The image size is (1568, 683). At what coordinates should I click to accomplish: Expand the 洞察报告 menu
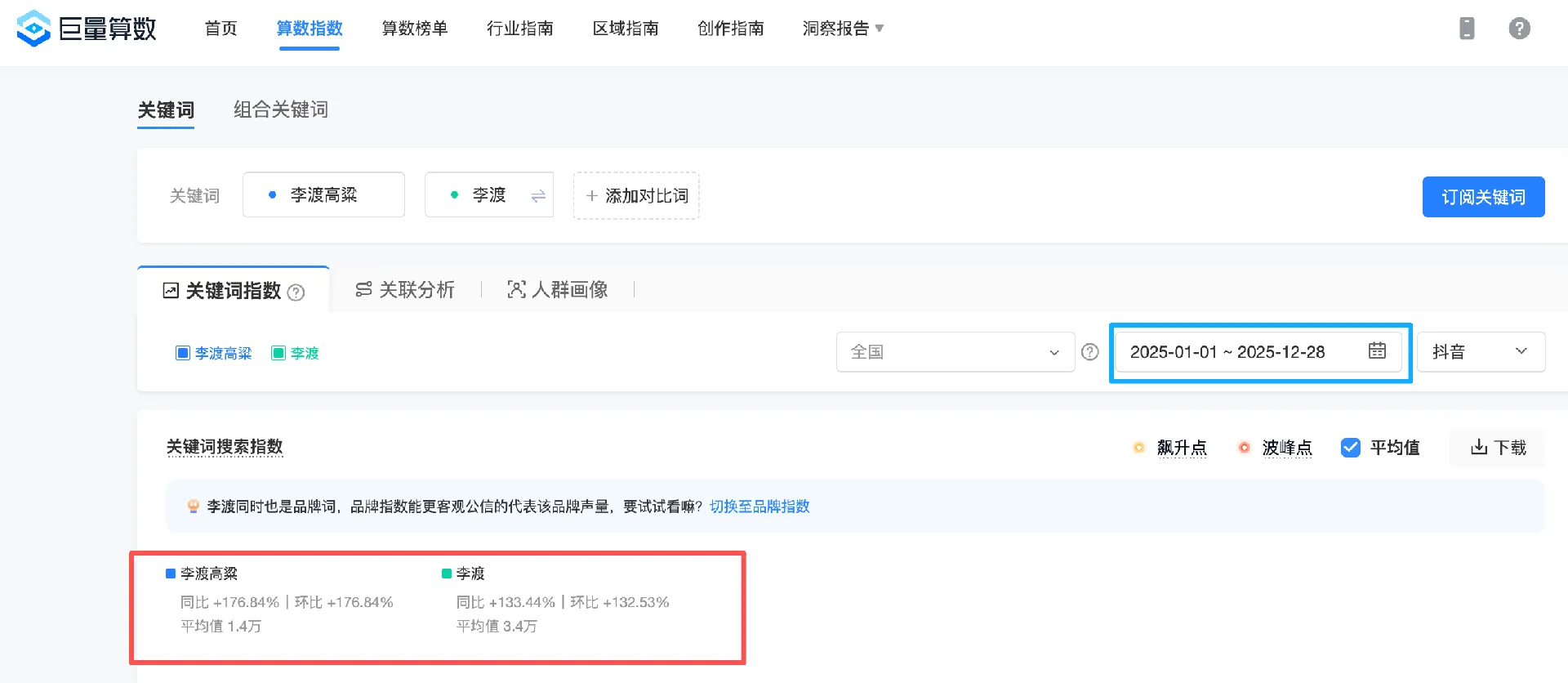tap(843, 29)
